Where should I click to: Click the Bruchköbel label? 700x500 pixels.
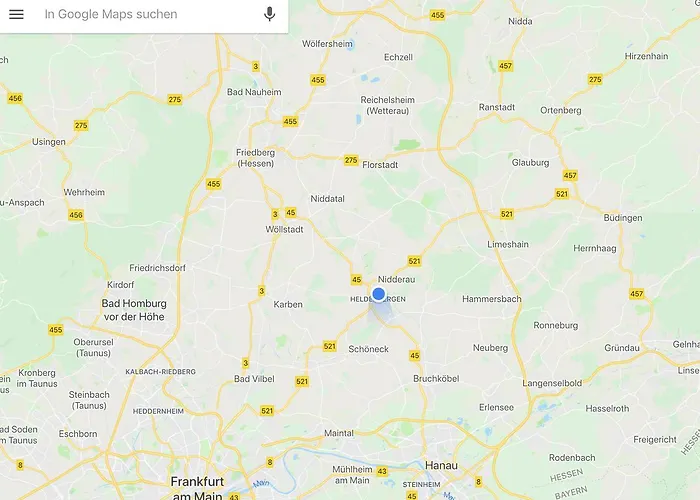click(436, 379)
